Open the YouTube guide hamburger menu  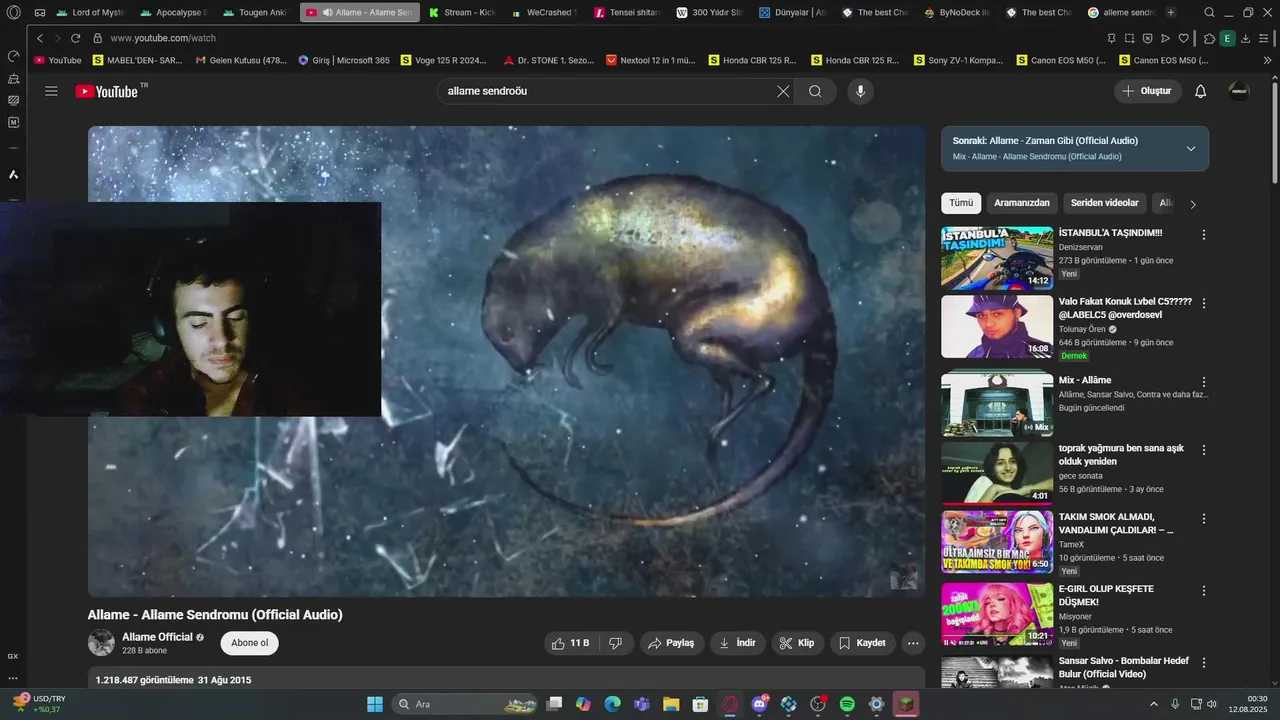[51, 91]
